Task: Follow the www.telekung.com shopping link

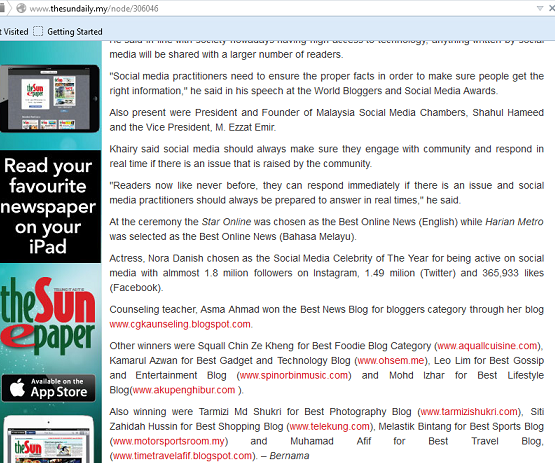Action: tap(330, 426)
